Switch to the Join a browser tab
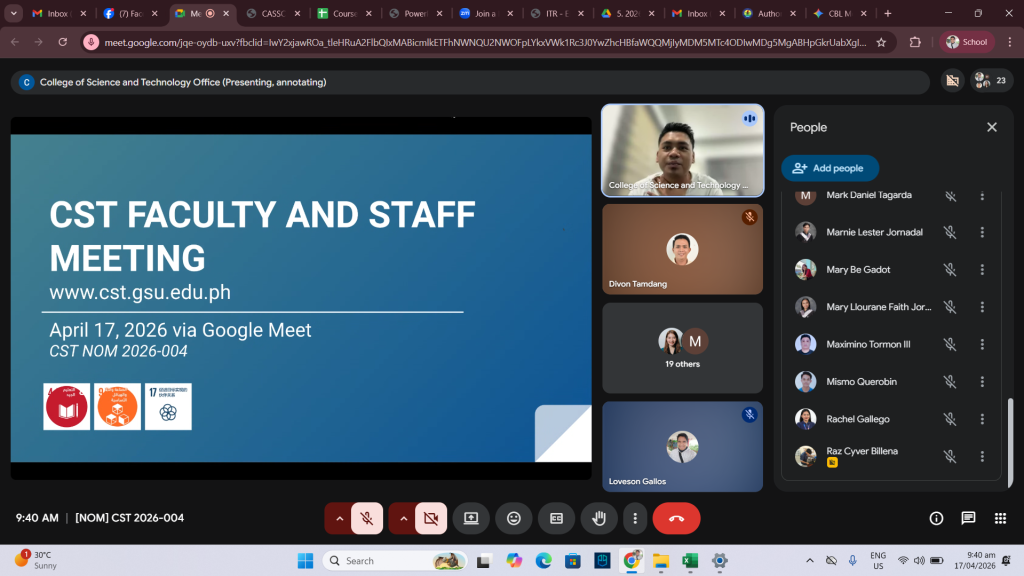Image resolution: width=1024 pixels, height=576 pixels. point(485,14)
